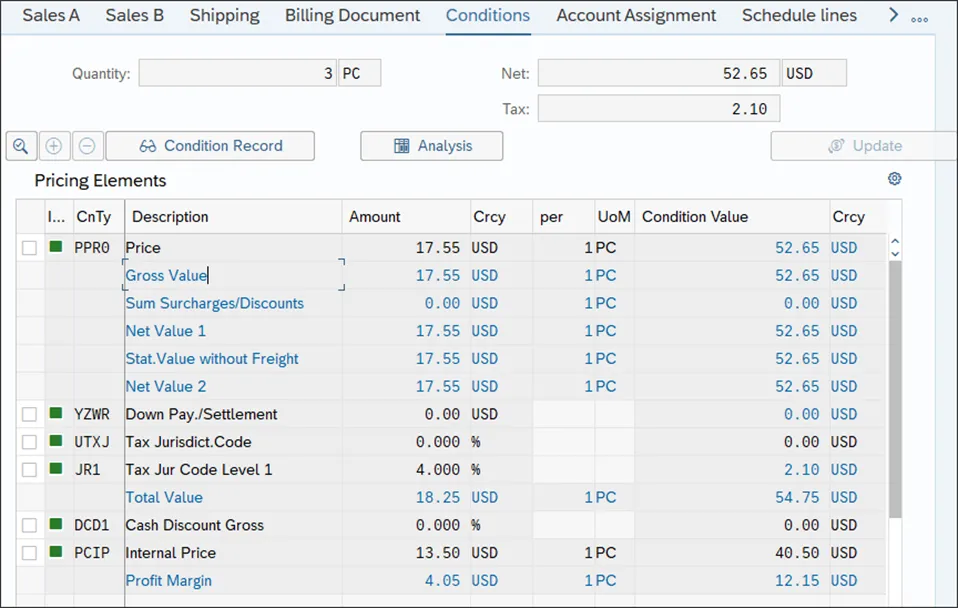Open the Account Assignment tab
This screenshot has height=608, width=958.
coord(636,16)
